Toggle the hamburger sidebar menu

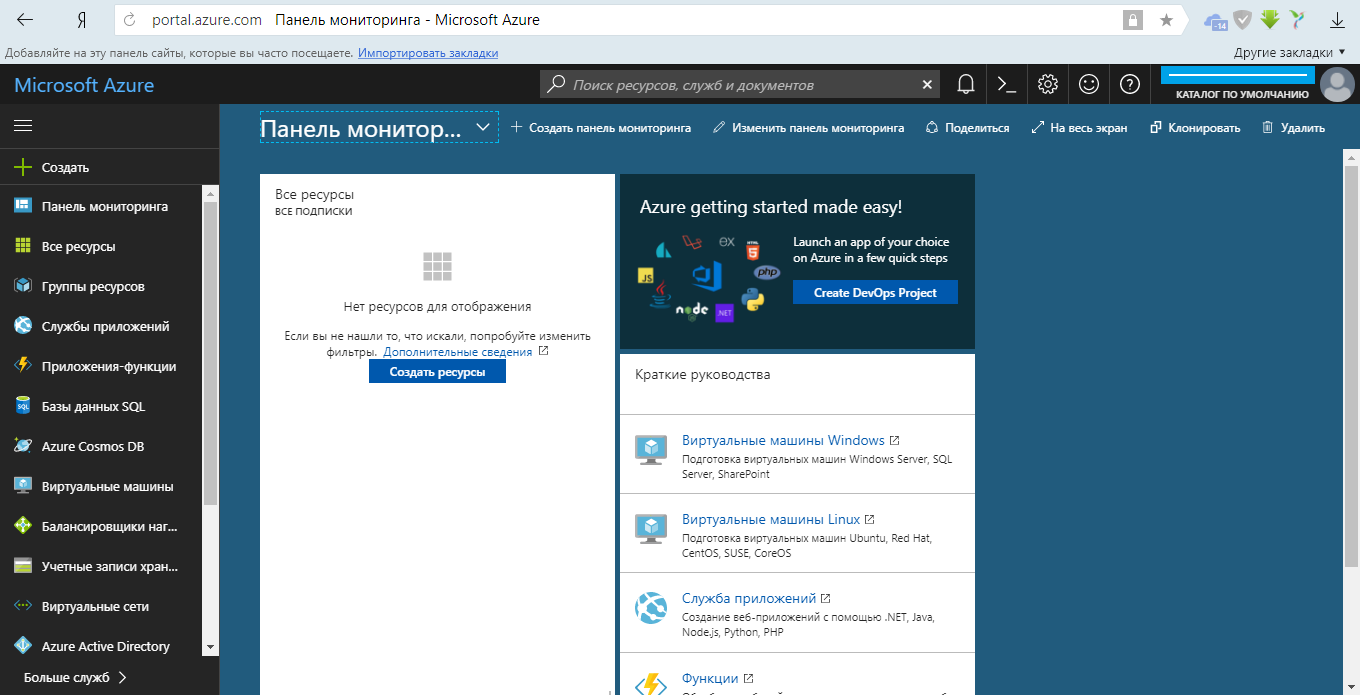(23, 126)
